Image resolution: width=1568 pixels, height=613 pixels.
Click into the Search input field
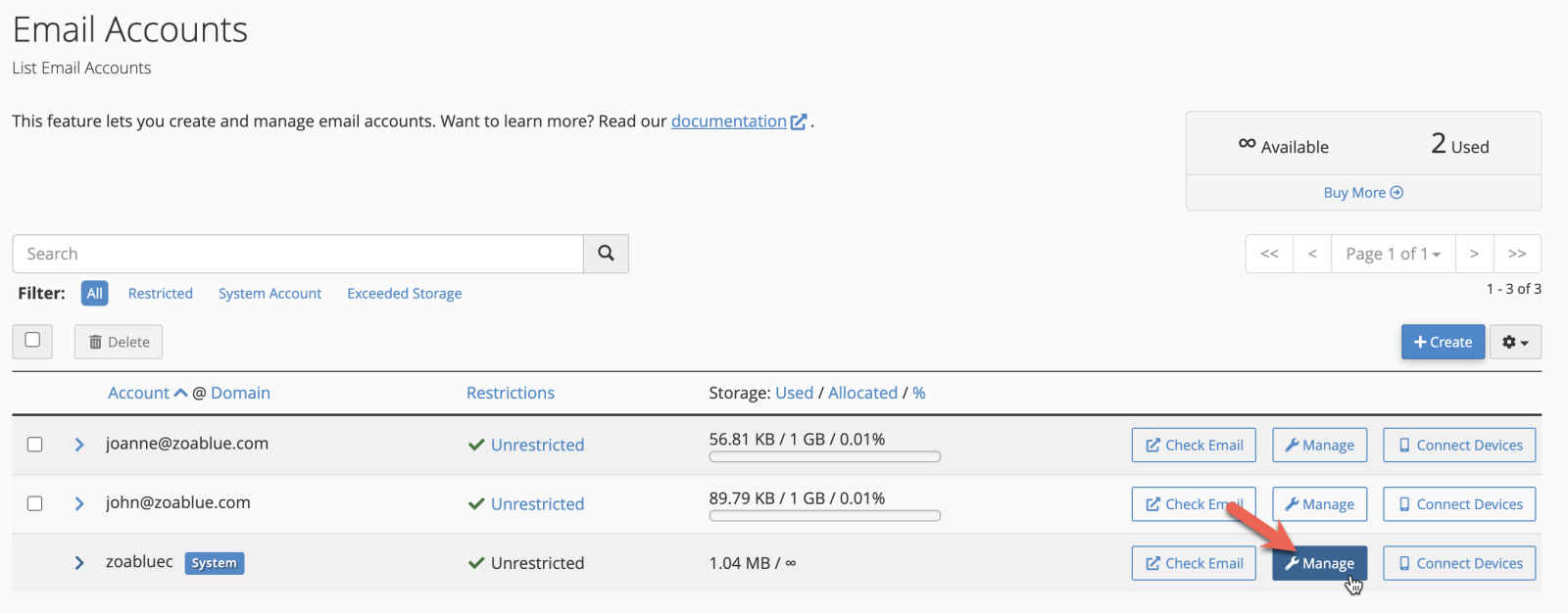tap(298, 254)
